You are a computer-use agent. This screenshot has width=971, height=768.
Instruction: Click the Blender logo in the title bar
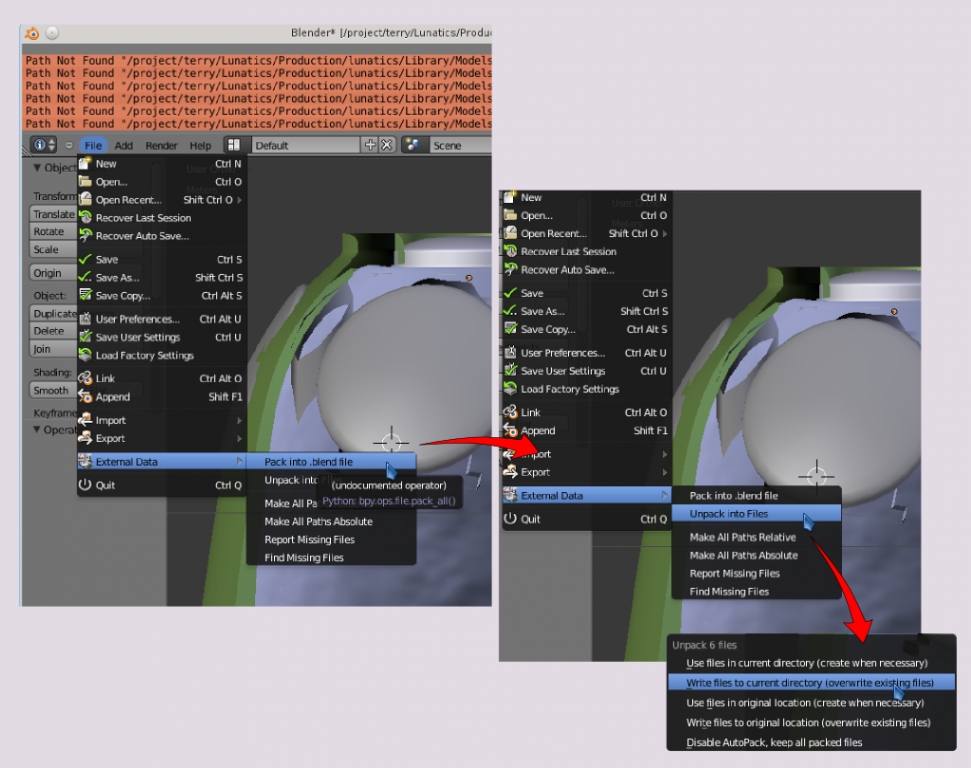tap(32, 33)
